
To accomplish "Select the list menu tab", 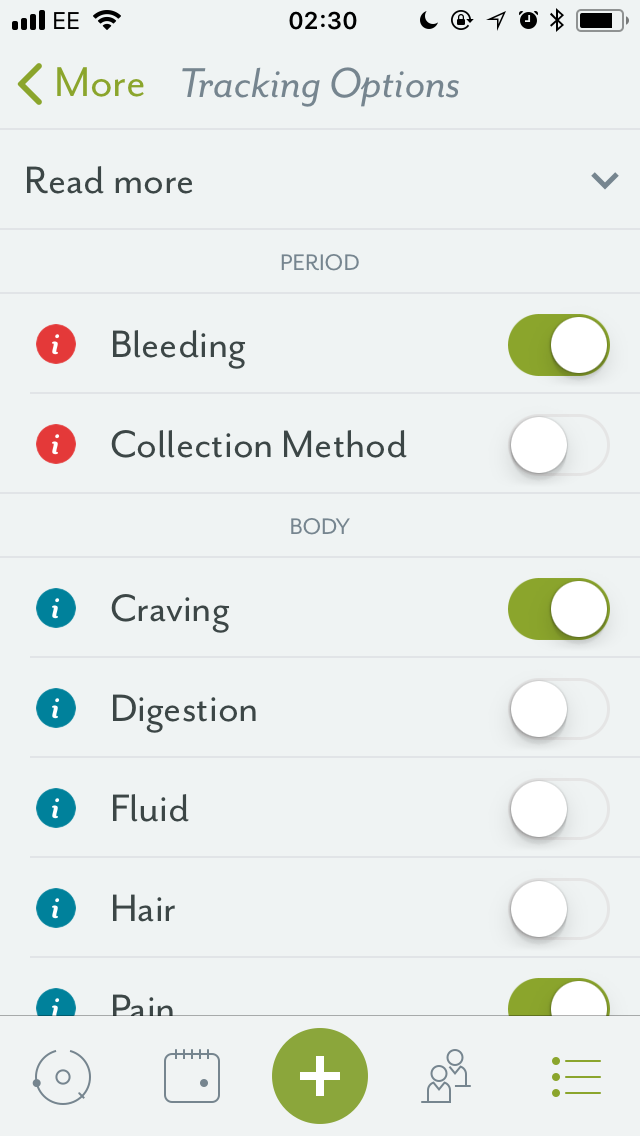I will 576,1077.
